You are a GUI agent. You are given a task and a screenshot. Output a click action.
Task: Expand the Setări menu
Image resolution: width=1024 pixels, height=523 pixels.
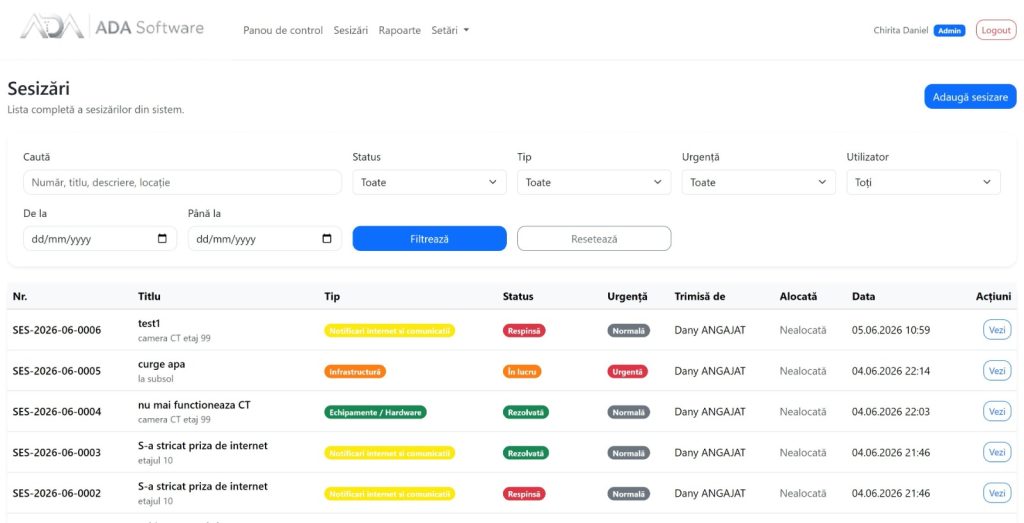pos(450,30)
